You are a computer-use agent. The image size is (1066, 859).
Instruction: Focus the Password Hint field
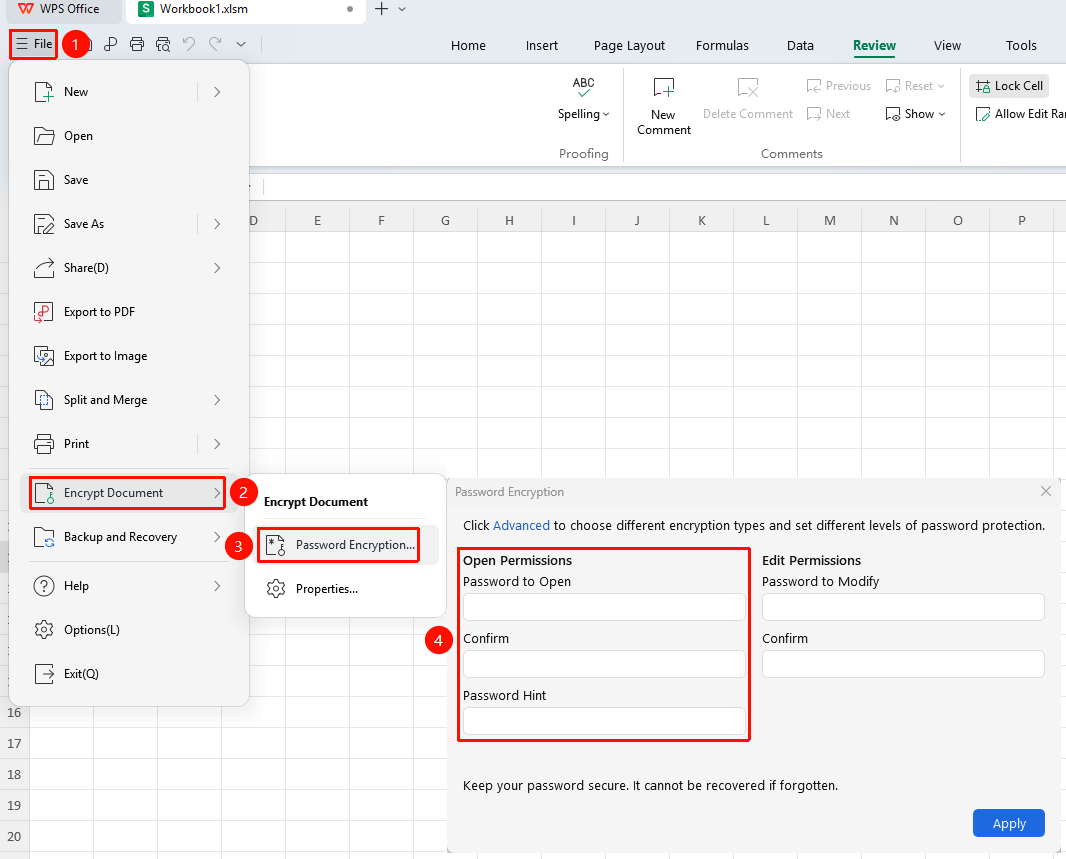point(604,721)
